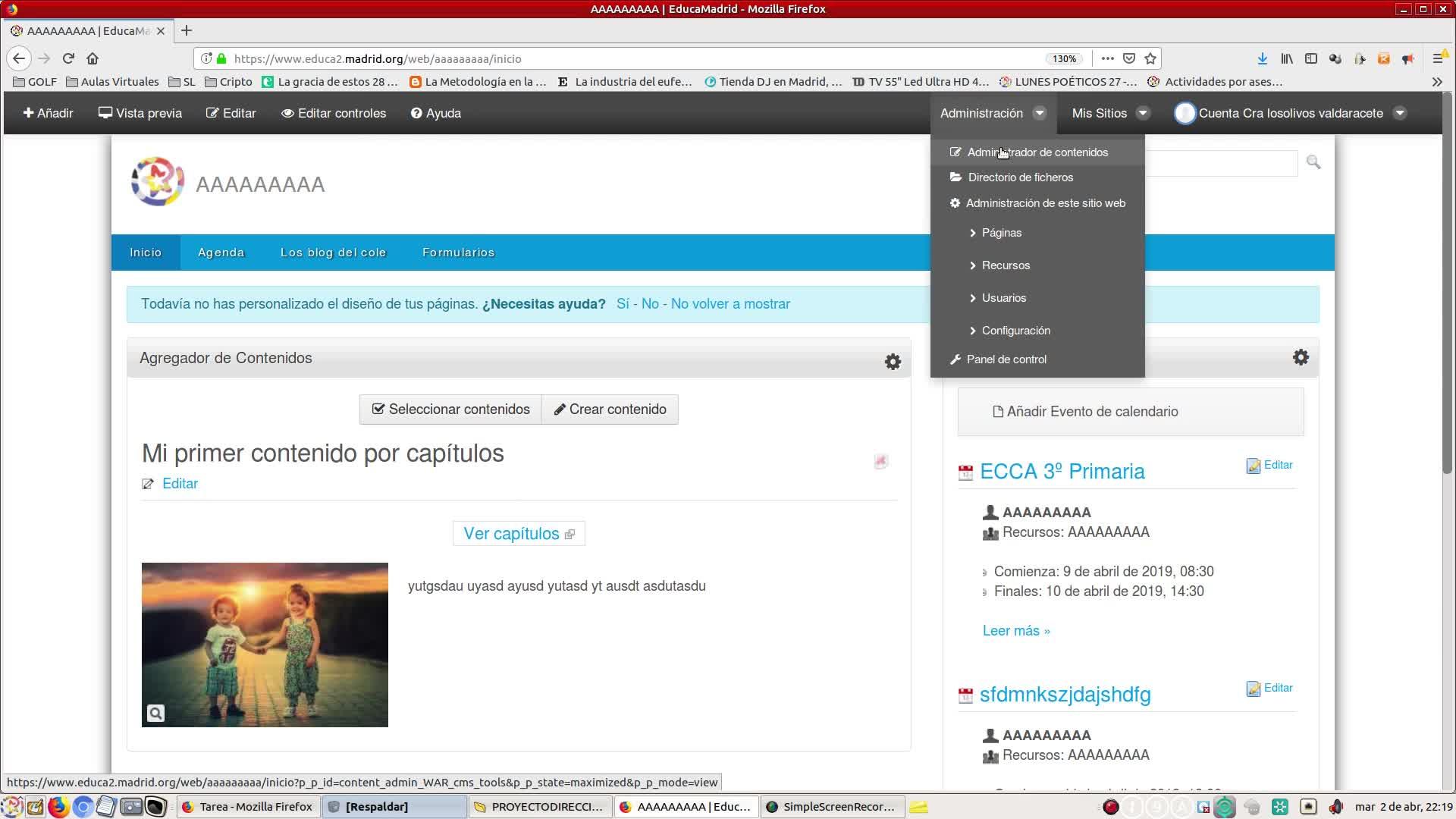Open the right portlet gear options

1301,357
